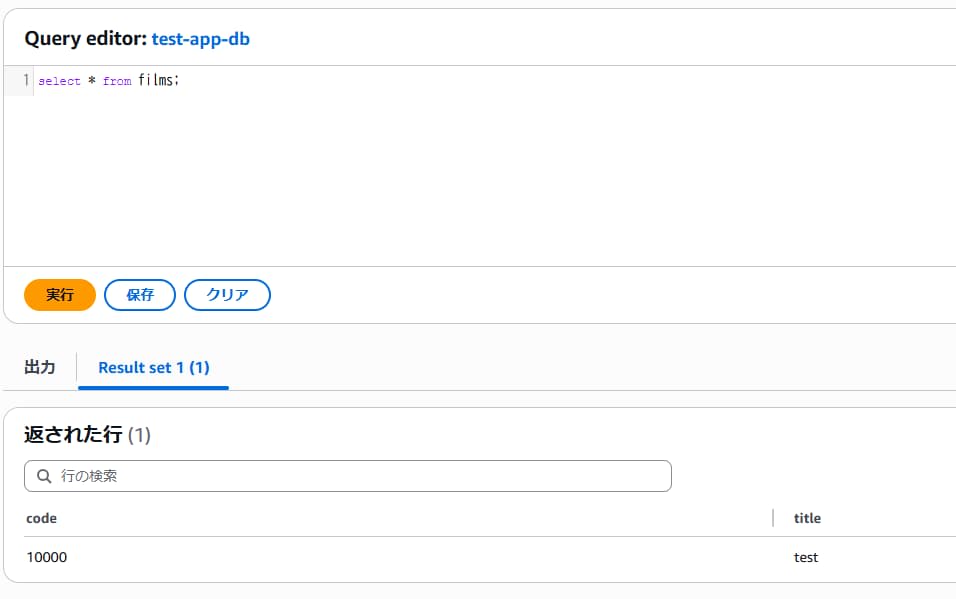Click the magnifier icon in row search
This screenshot has height=599, width=956.
tap(44, 476)
